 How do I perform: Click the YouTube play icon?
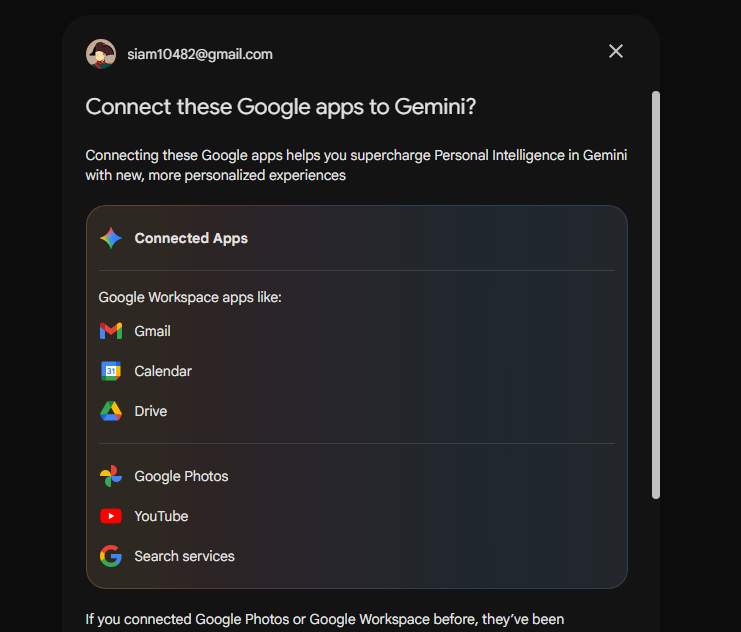click(x=111, y=516)
